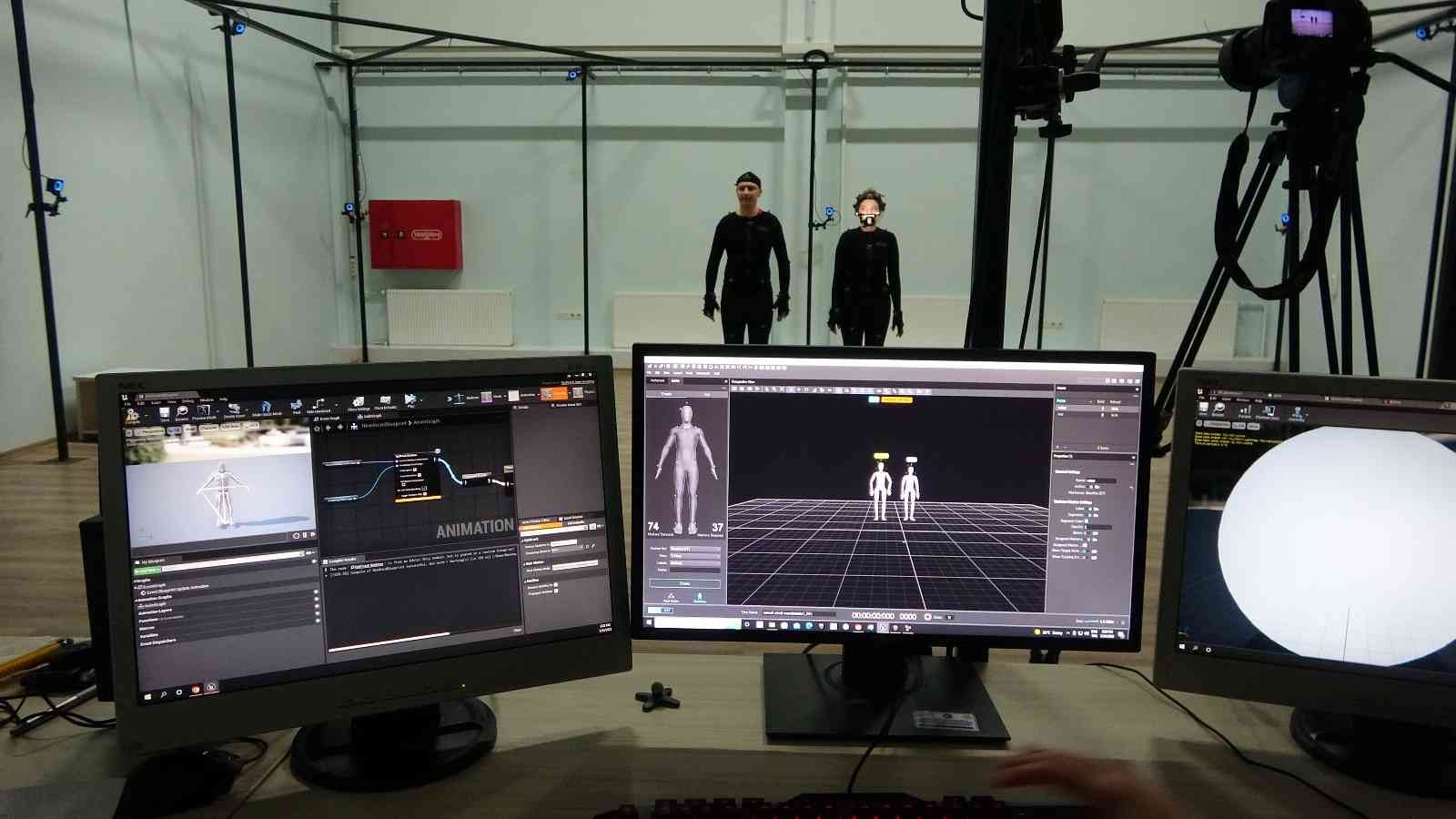1456x819 pixels.
Task: Click Create button below skeleton preview
Action: [x=684, y=582]
